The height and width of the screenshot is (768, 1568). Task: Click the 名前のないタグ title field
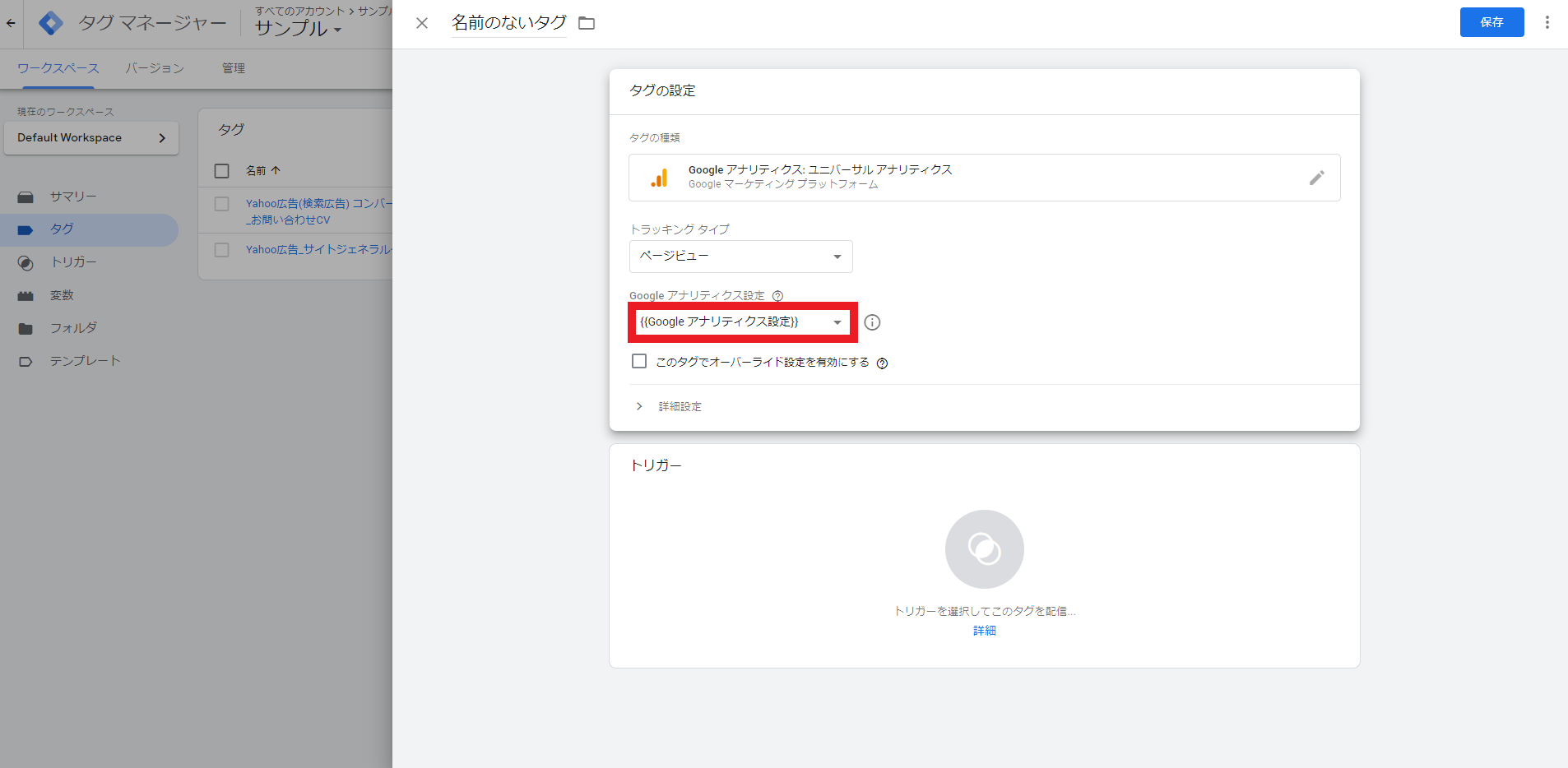coord(509,23)
